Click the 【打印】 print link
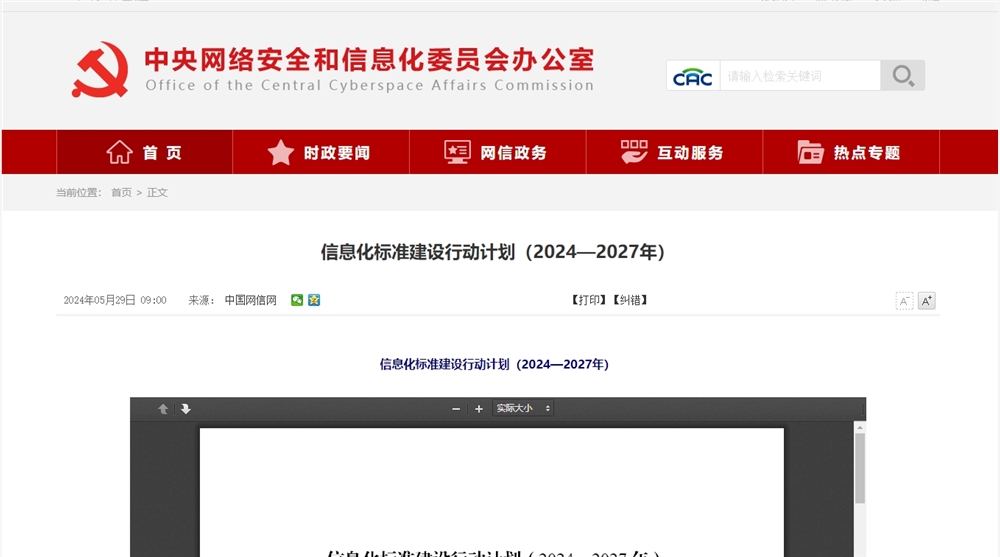1000x557 pixels. point(589,300)
